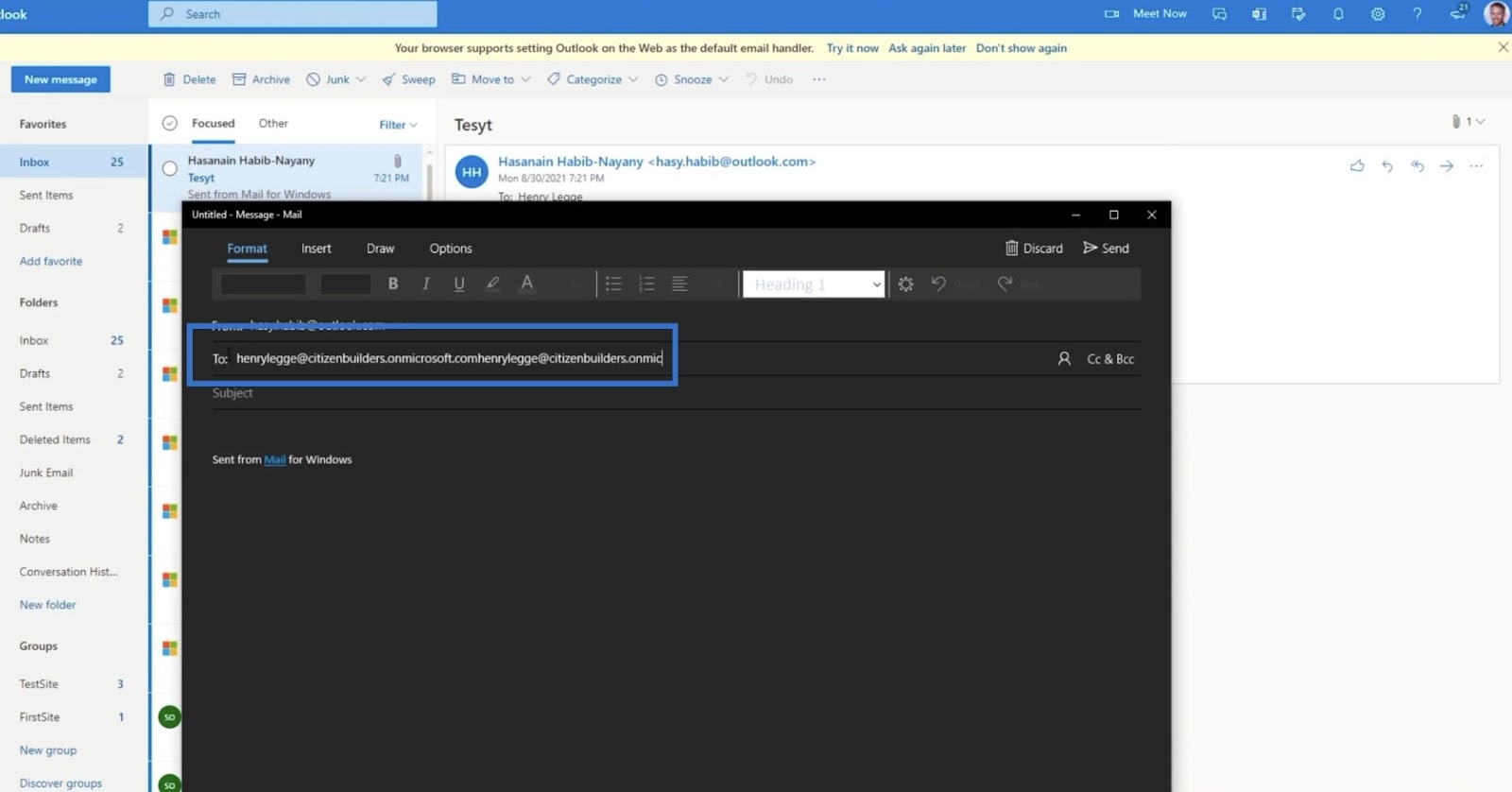Switch to the Draw tab
The width and height of the screenshot is (1512, 792).
tap(380, 249)
